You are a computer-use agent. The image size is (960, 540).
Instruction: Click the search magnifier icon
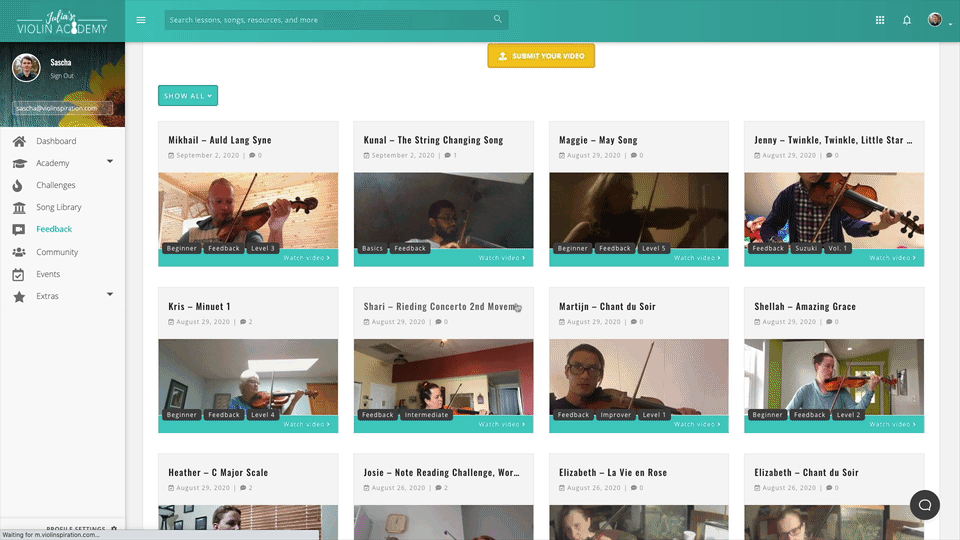click(x=498, y=19)
